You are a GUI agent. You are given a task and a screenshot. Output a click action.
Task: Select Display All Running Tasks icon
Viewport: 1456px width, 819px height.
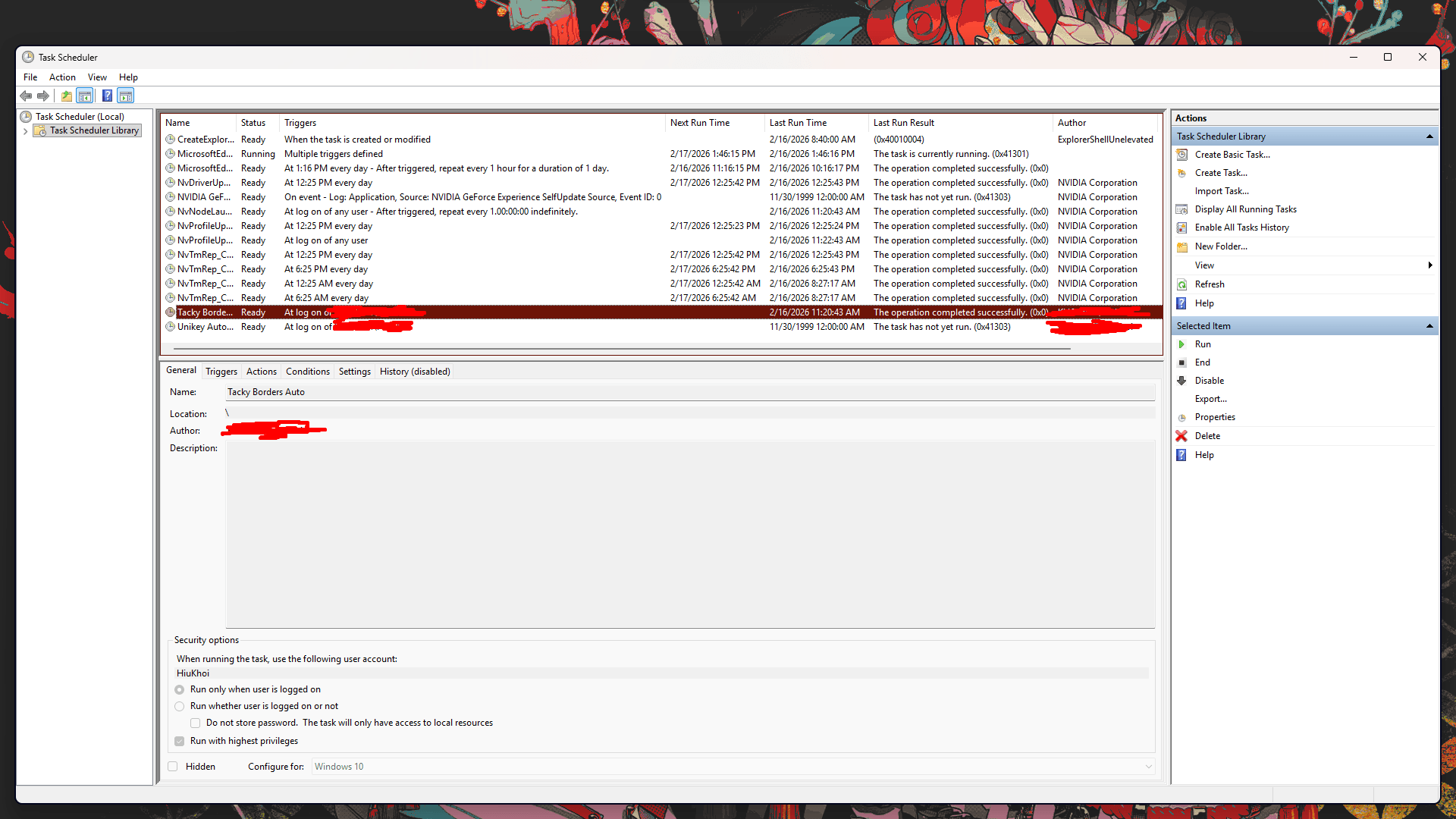tap(1183, 209)
